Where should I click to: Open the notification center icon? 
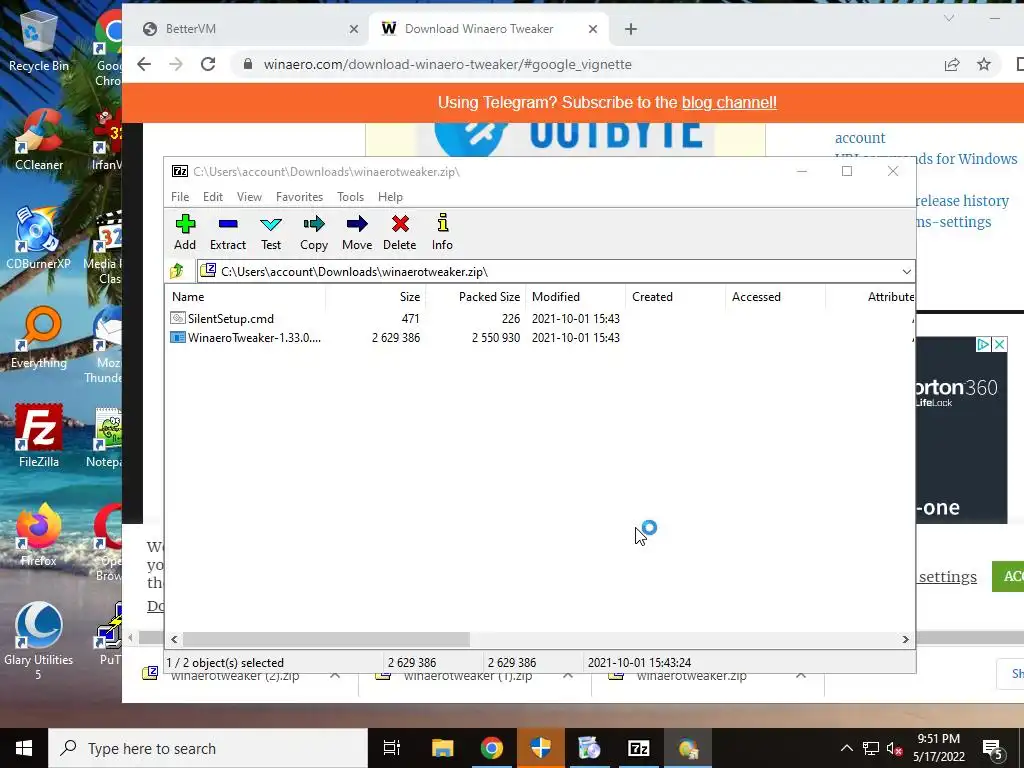click(x=992, y=749)
